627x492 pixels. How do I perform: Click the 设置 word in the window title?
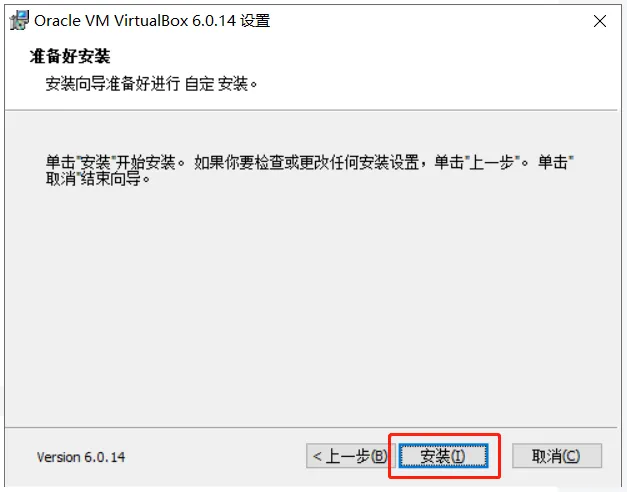pyautogui.click(x=255, y=21)
